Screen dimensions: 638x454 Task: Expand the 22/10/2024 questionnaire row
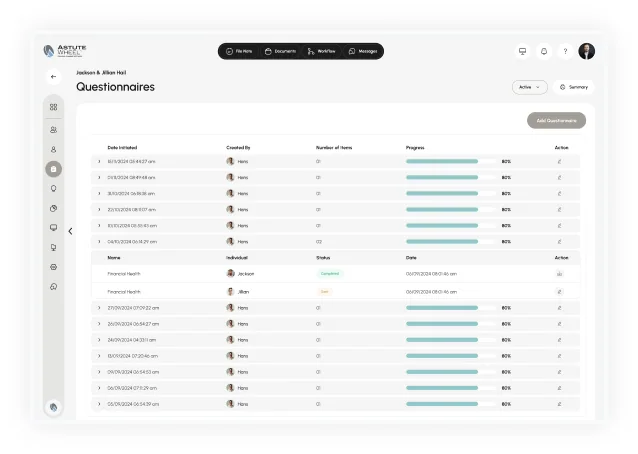coord(99,210)
